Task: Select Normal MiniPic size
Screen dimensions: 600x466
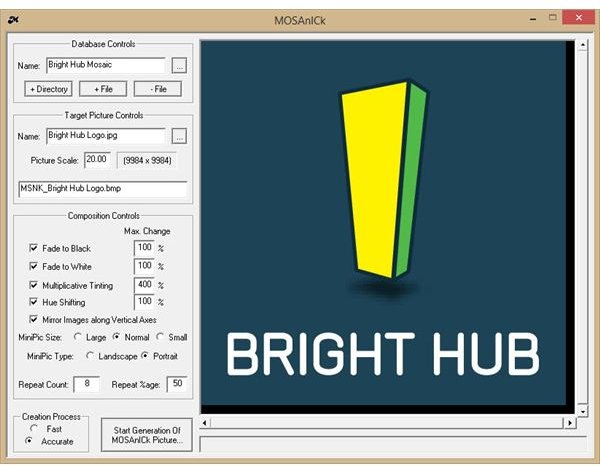Action: click(116, 337)
